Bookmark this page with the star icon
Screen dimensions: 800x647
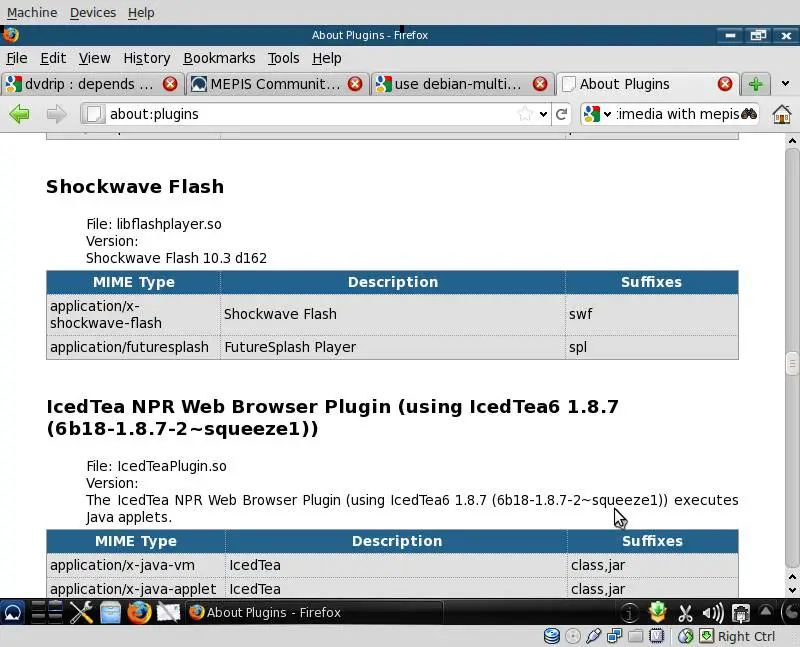coord(525,114)
